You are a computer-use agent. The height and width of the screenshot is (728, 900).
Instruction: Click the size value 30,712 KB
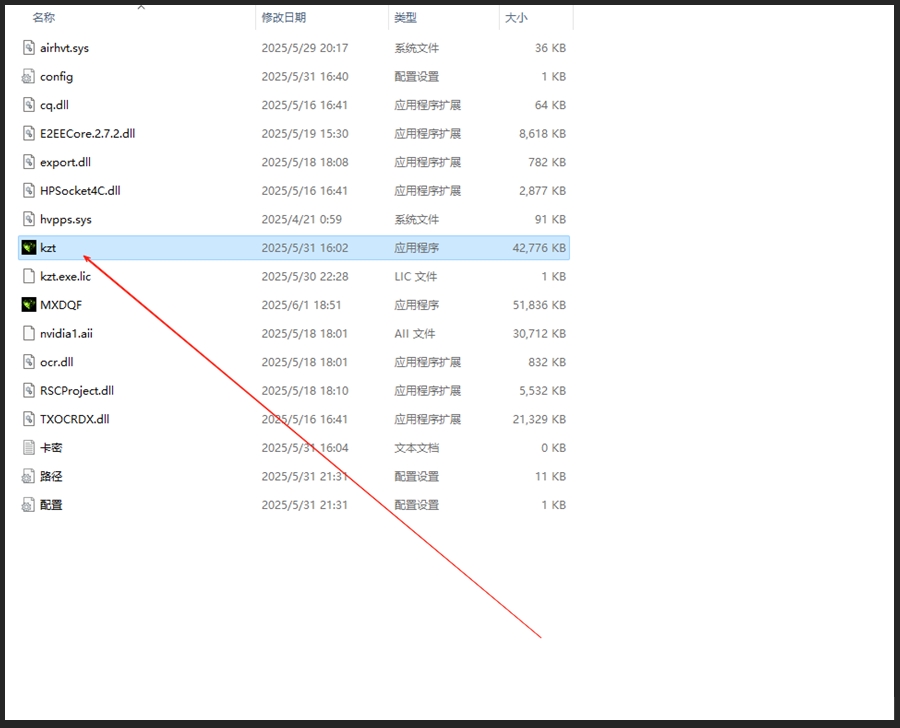[x=539, y=334]
